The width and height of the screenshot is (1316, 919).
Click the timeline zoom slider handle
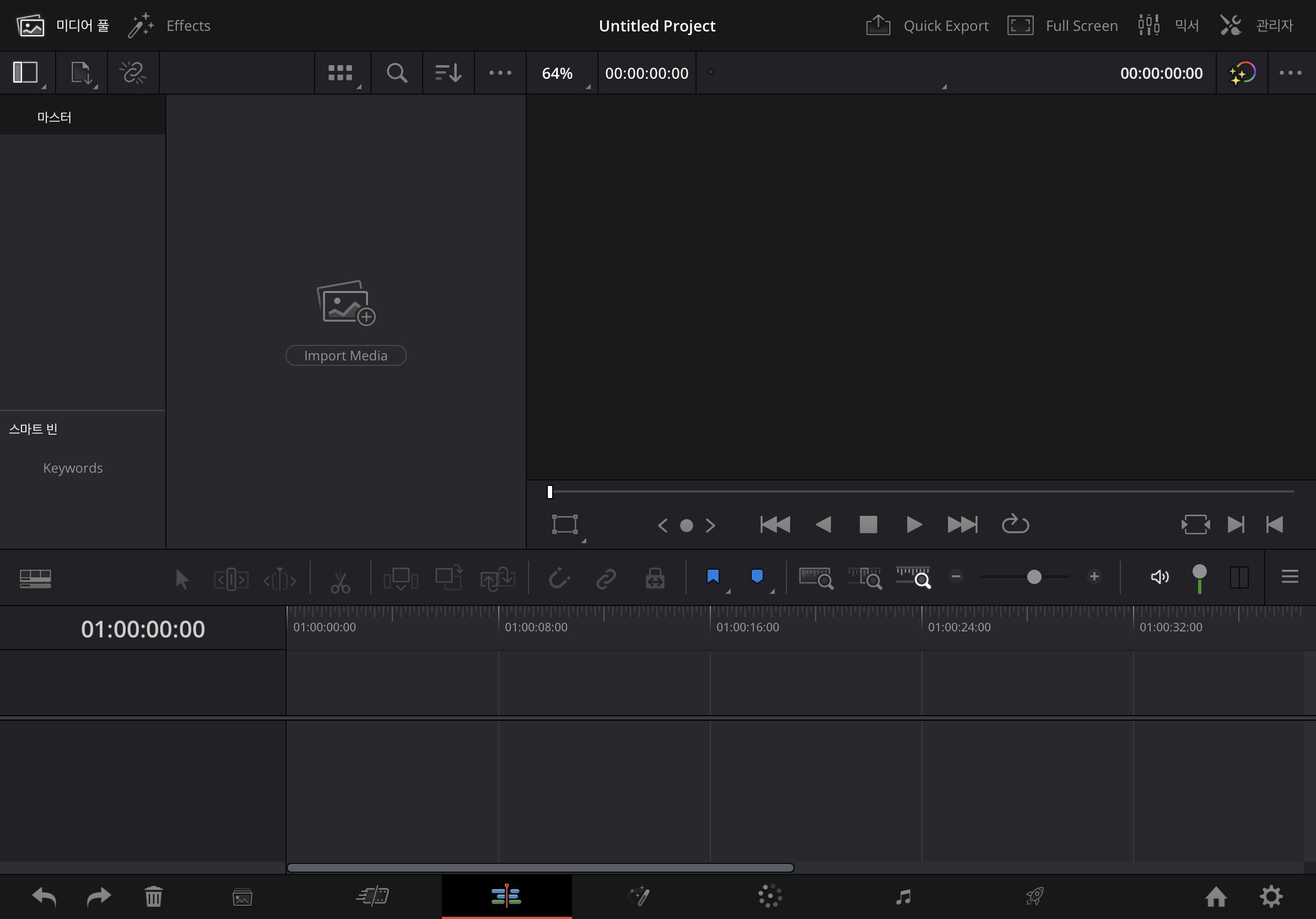pos(1034,577)
